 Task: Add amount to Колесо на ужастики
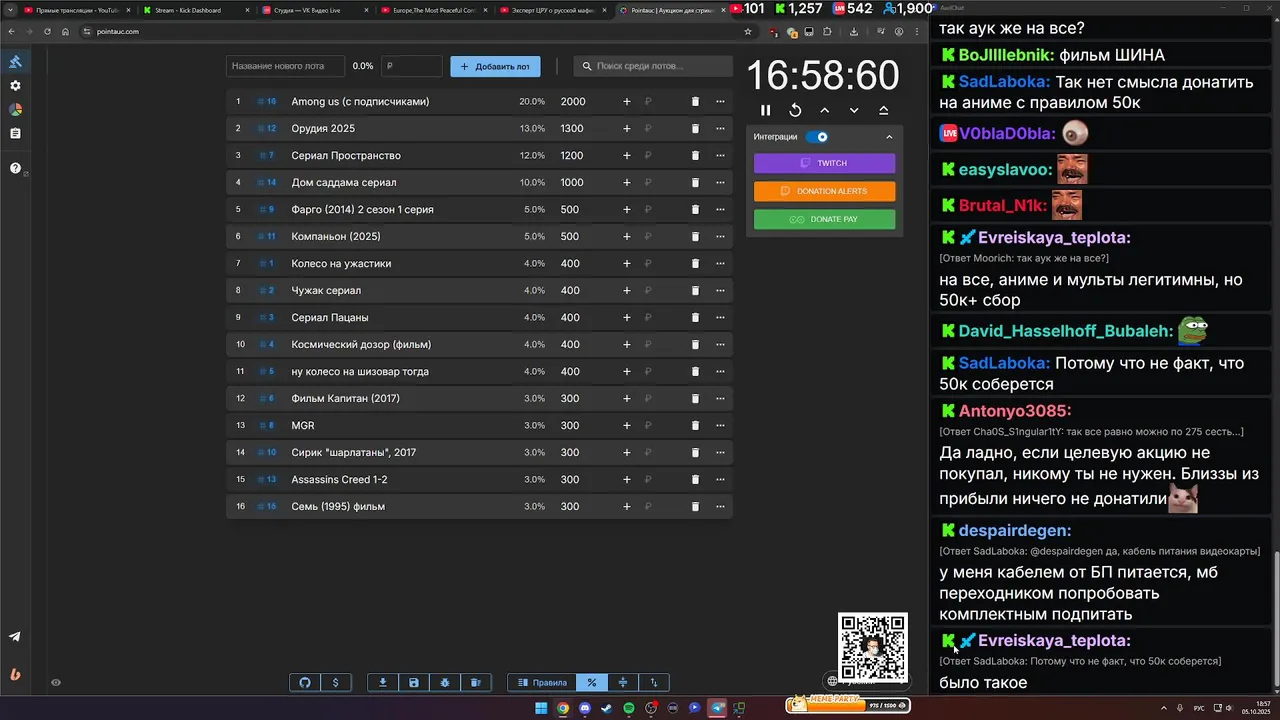coord(627,264)
